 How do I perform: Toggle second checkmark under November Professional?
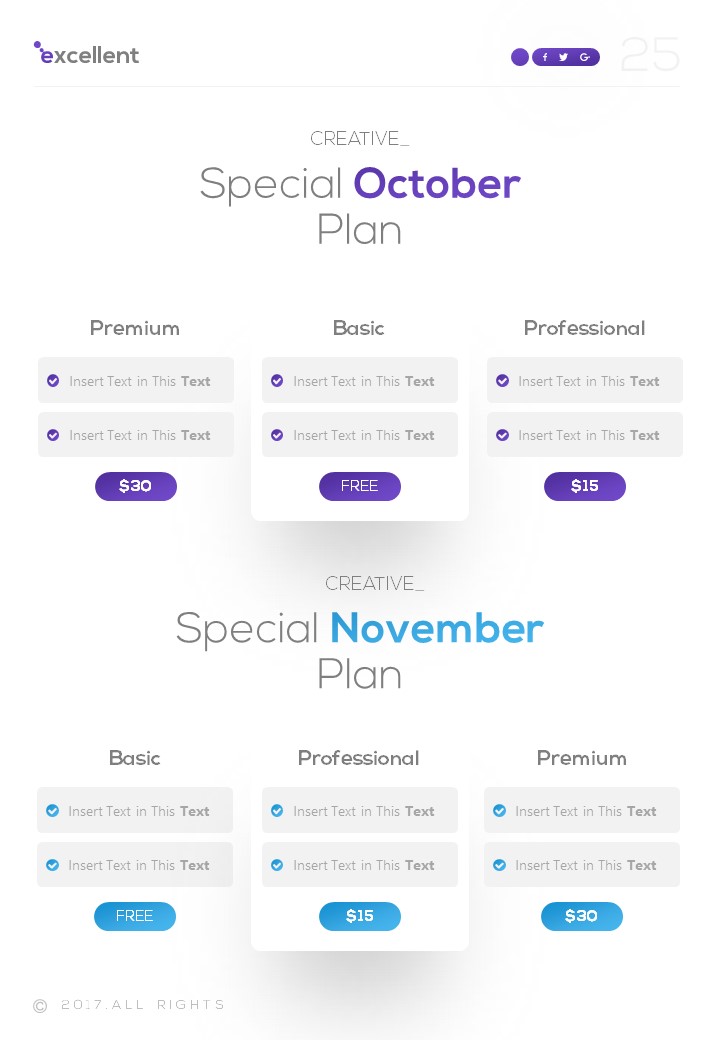277,865
